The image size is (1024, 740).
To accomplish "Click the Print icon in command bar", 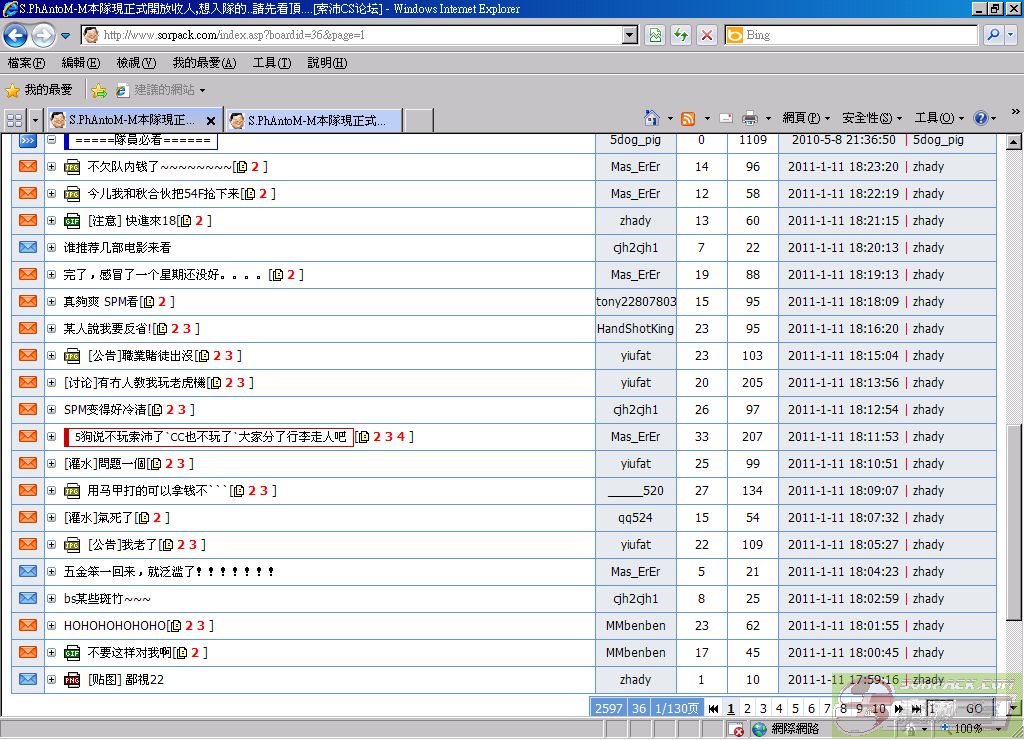I will tap(750, 118).
